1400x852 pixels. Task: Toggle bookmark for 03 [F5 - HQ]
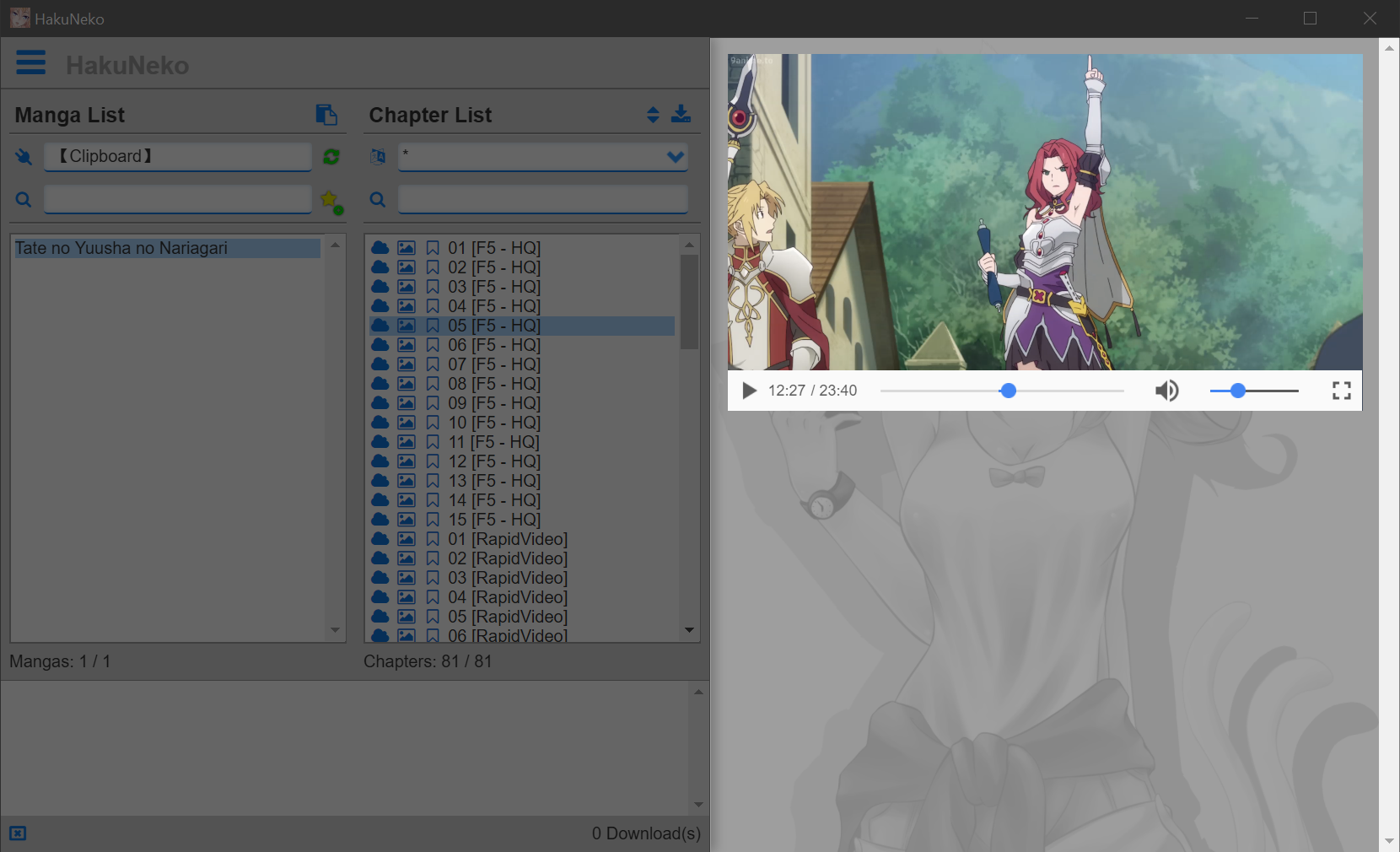coord(433,287)
